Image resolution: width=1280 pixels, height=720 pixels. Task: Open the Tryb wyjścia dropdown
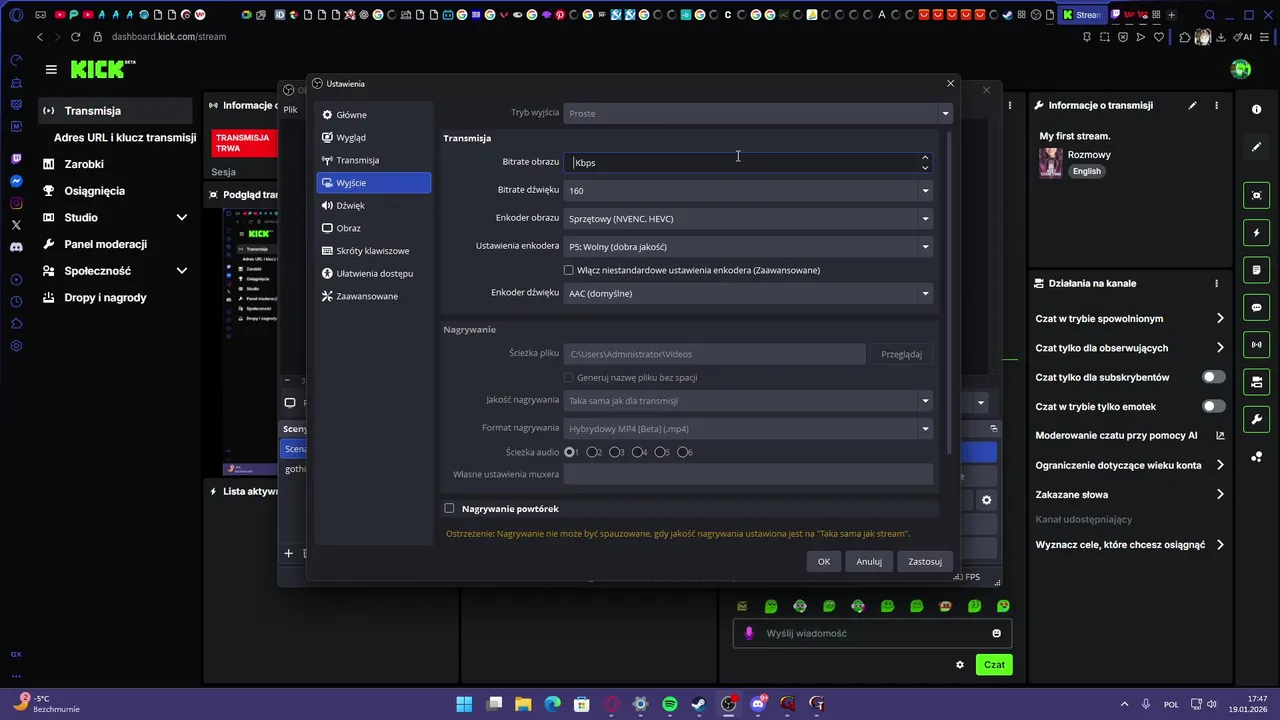coord(758,113)
